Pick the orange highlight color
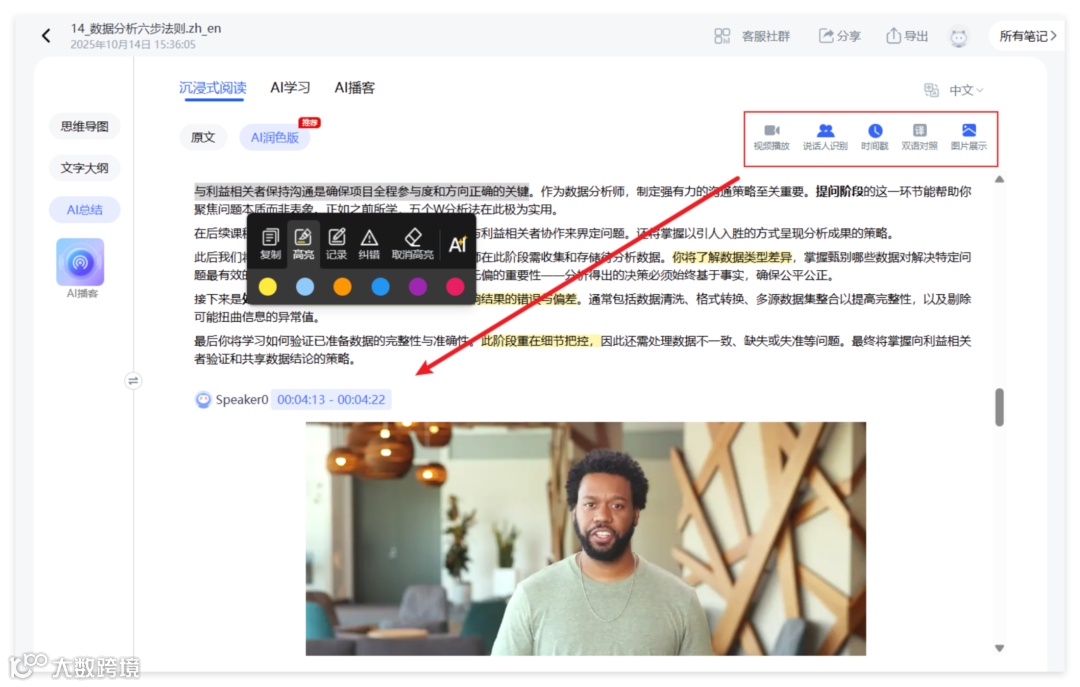Image resolution: width=1080 pixels, height=687 pixels. pyautogui.click(x=342, y=287)
